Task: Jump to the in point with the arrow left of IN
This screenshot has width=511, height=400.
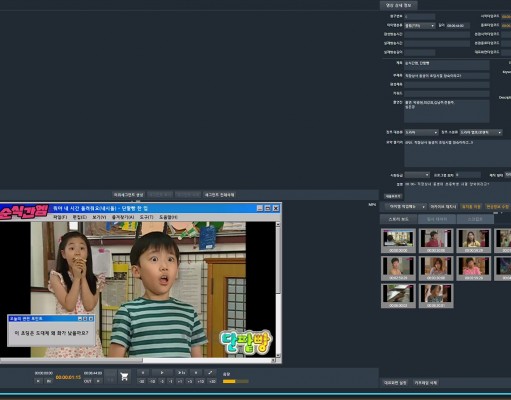Action: tap(38, 381)
